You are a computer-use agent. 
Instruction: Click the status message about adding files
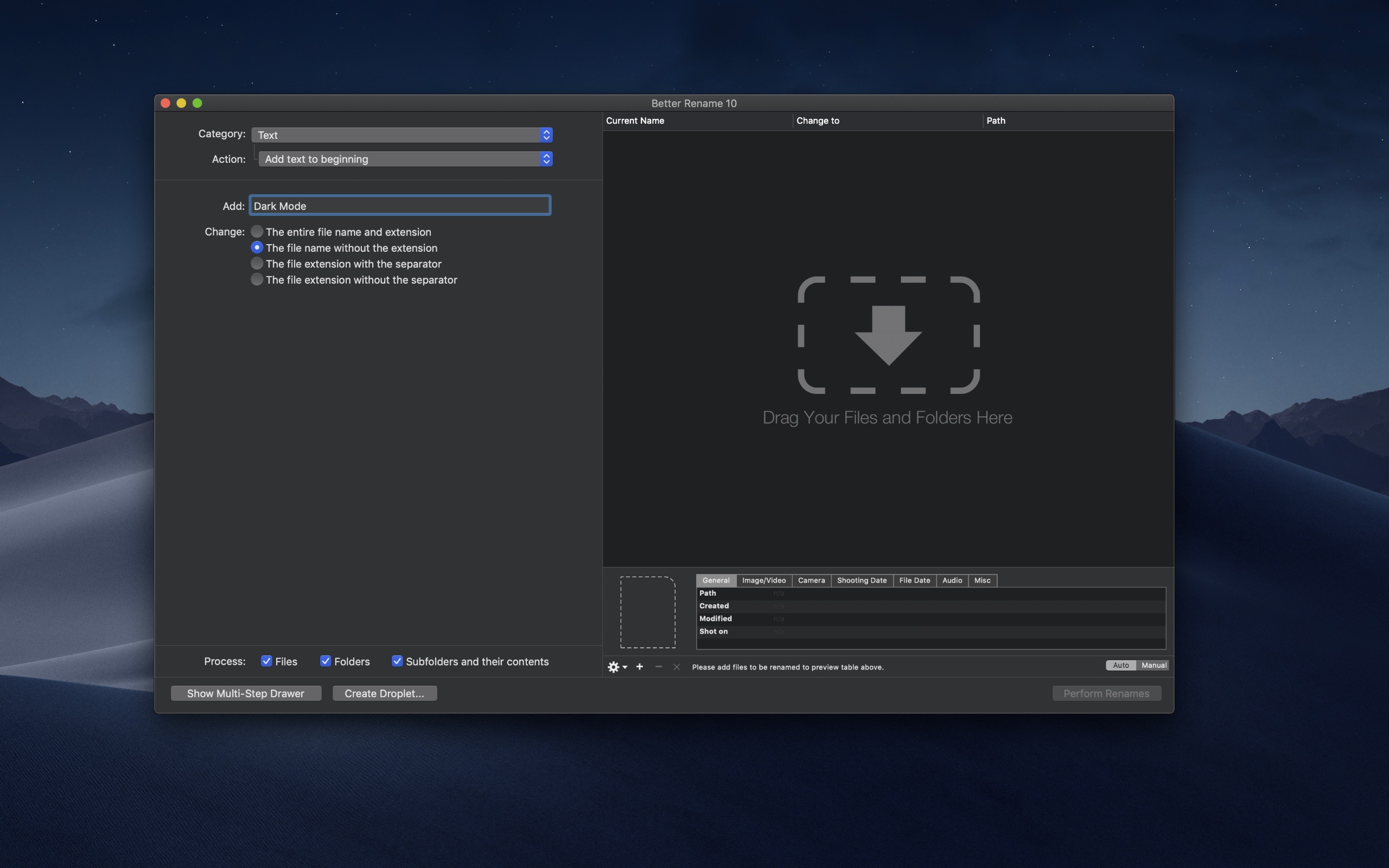click(x=787, y=667)
